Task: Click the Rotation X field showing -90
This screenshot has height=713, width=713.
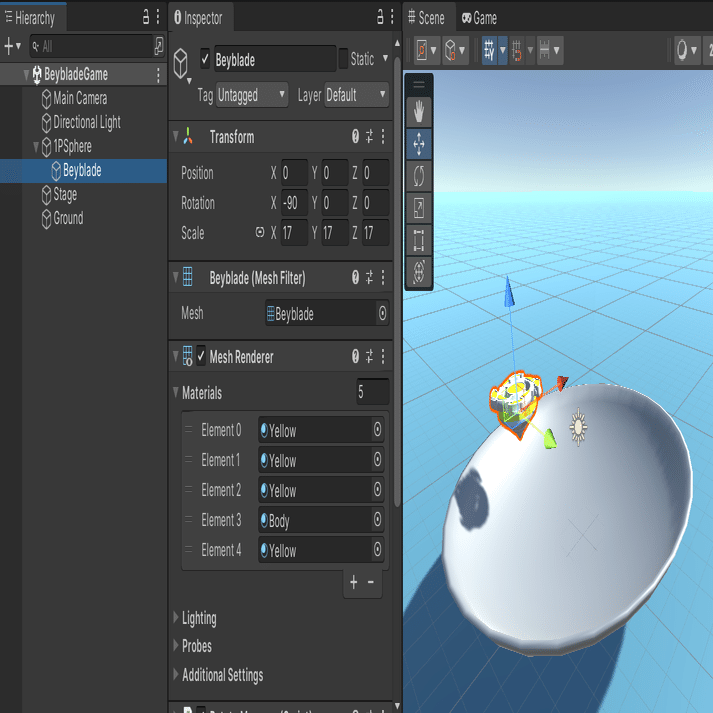Action: tap(294, 203)
